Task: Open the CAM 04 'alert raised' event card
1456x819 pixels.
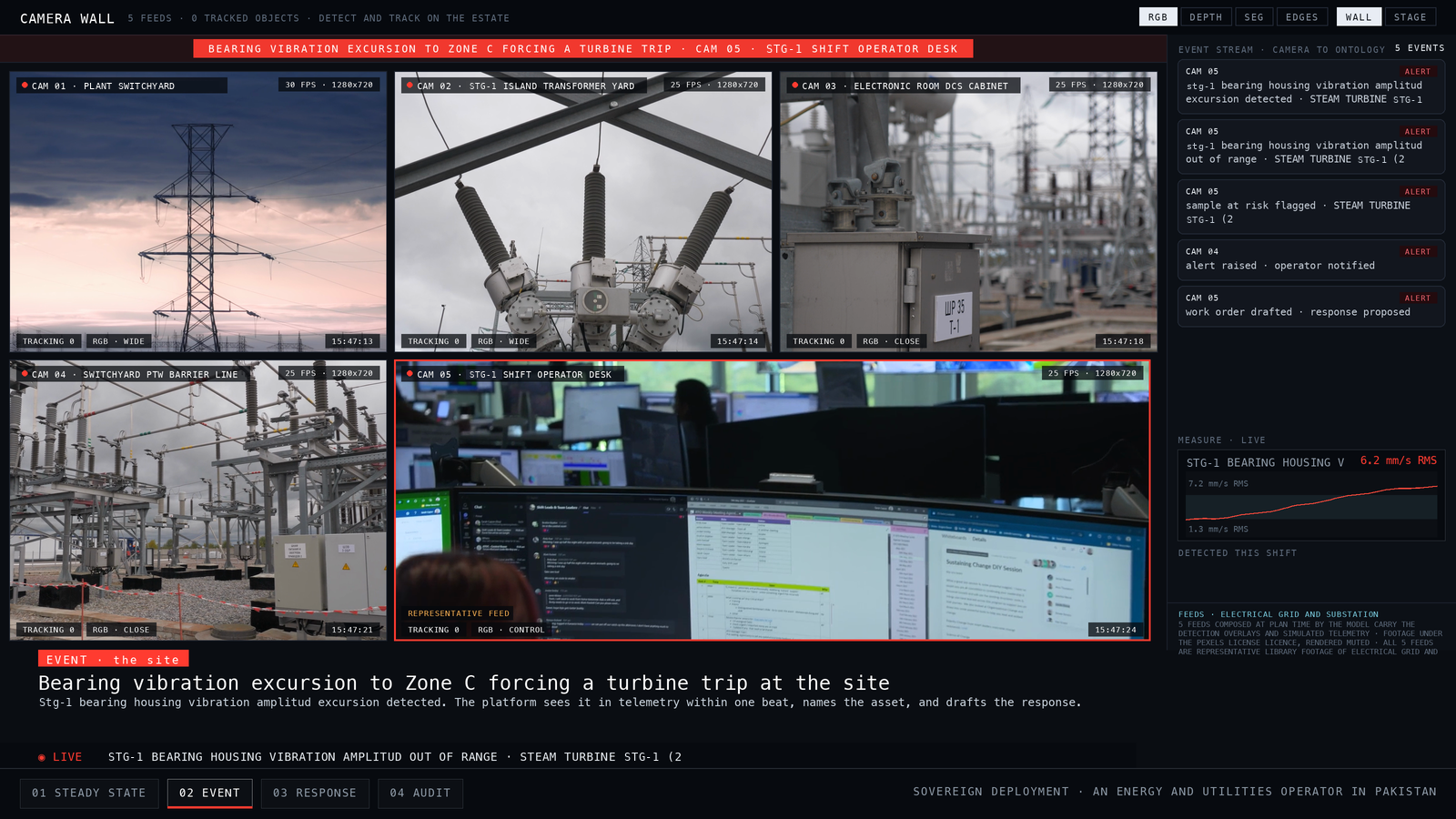Action: (x=1311, y=259)
